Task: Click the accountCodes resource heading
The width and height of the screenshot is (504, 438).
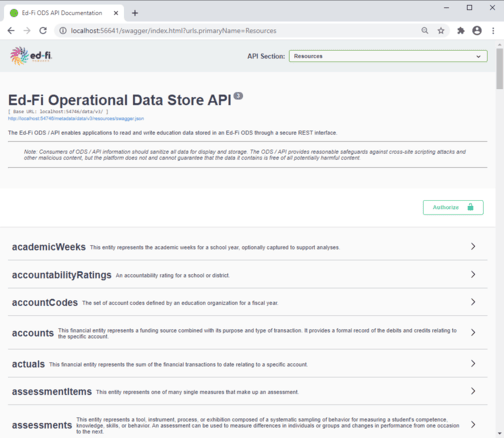Action: tap(45, 303)
